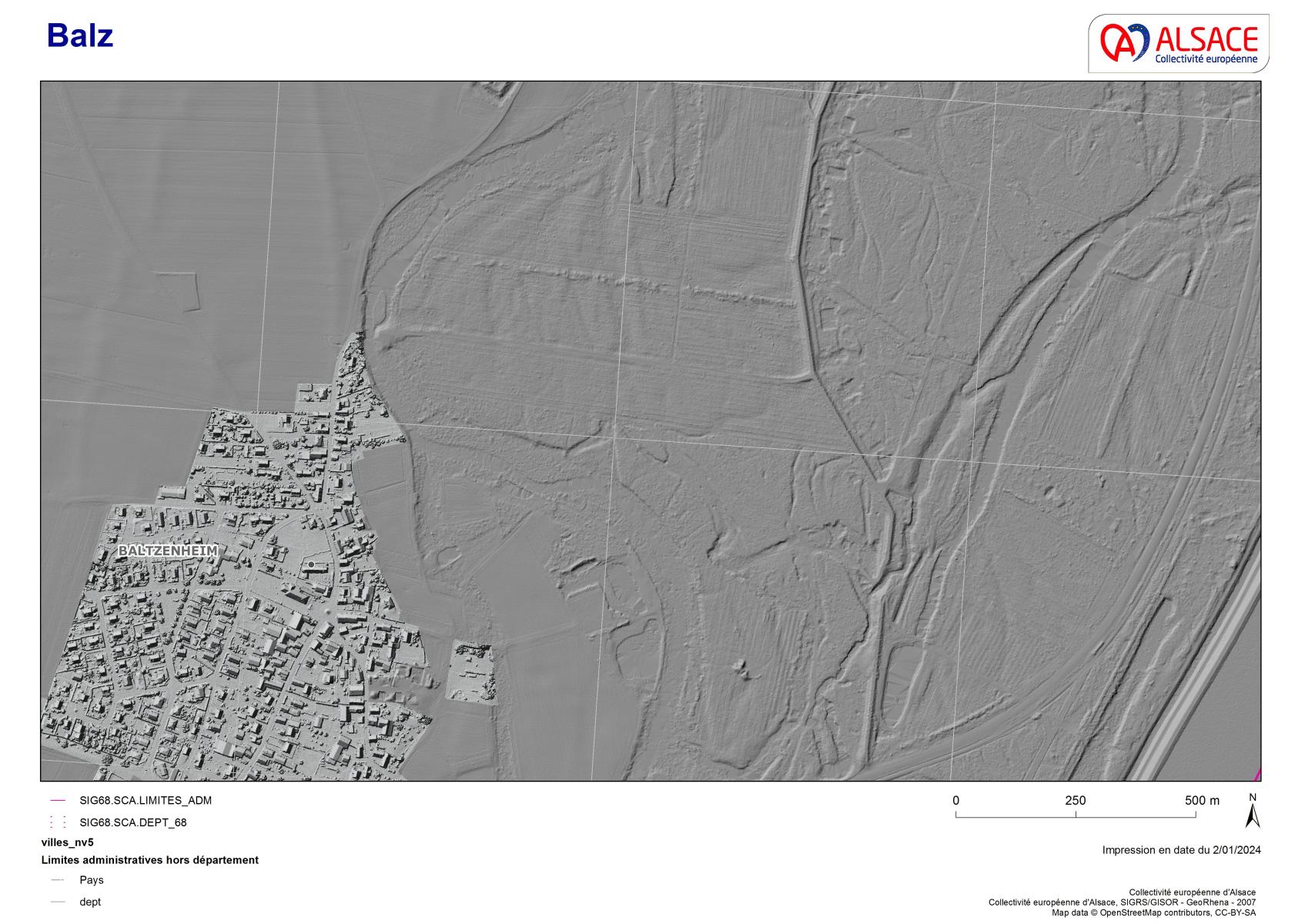Click the 'Balz' map title
This screenshot has width=1305, height=924.
coord(80,36)
